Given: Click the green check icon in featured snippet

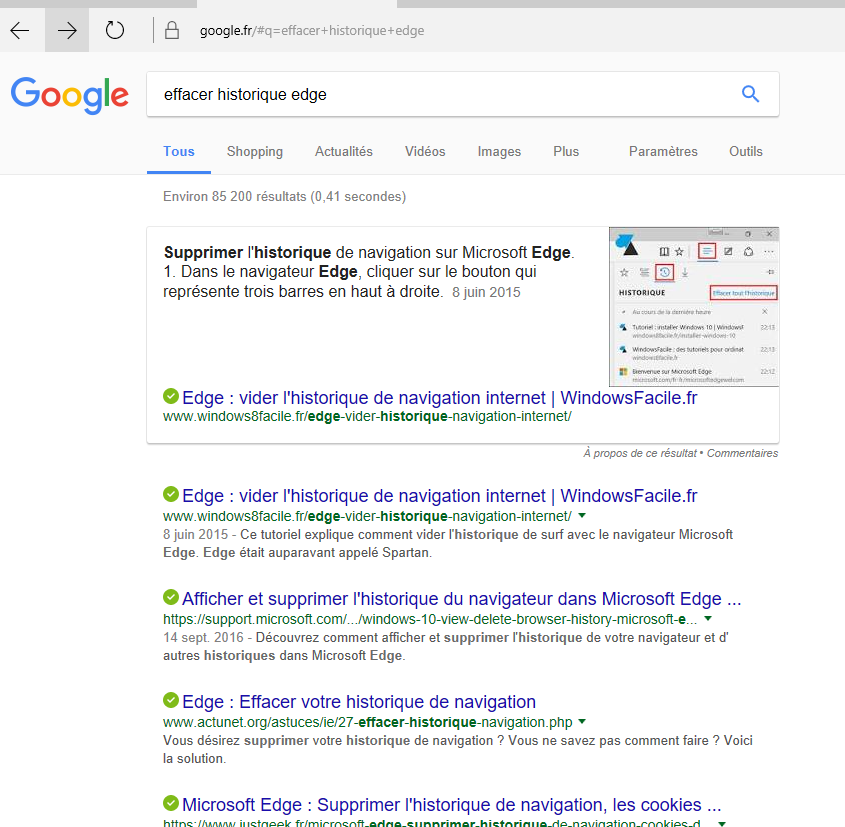Looking at the screenshot, I should (171, 396).
